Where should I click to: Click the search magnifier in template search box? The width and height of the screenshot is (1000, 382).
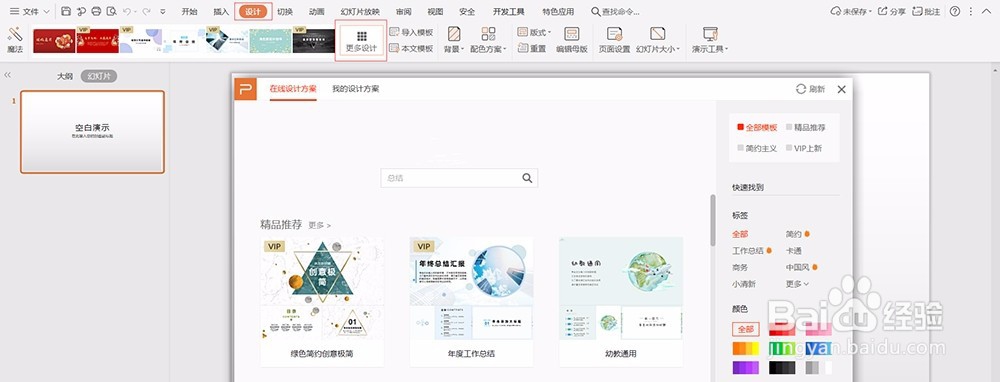(x=527, y=178)
